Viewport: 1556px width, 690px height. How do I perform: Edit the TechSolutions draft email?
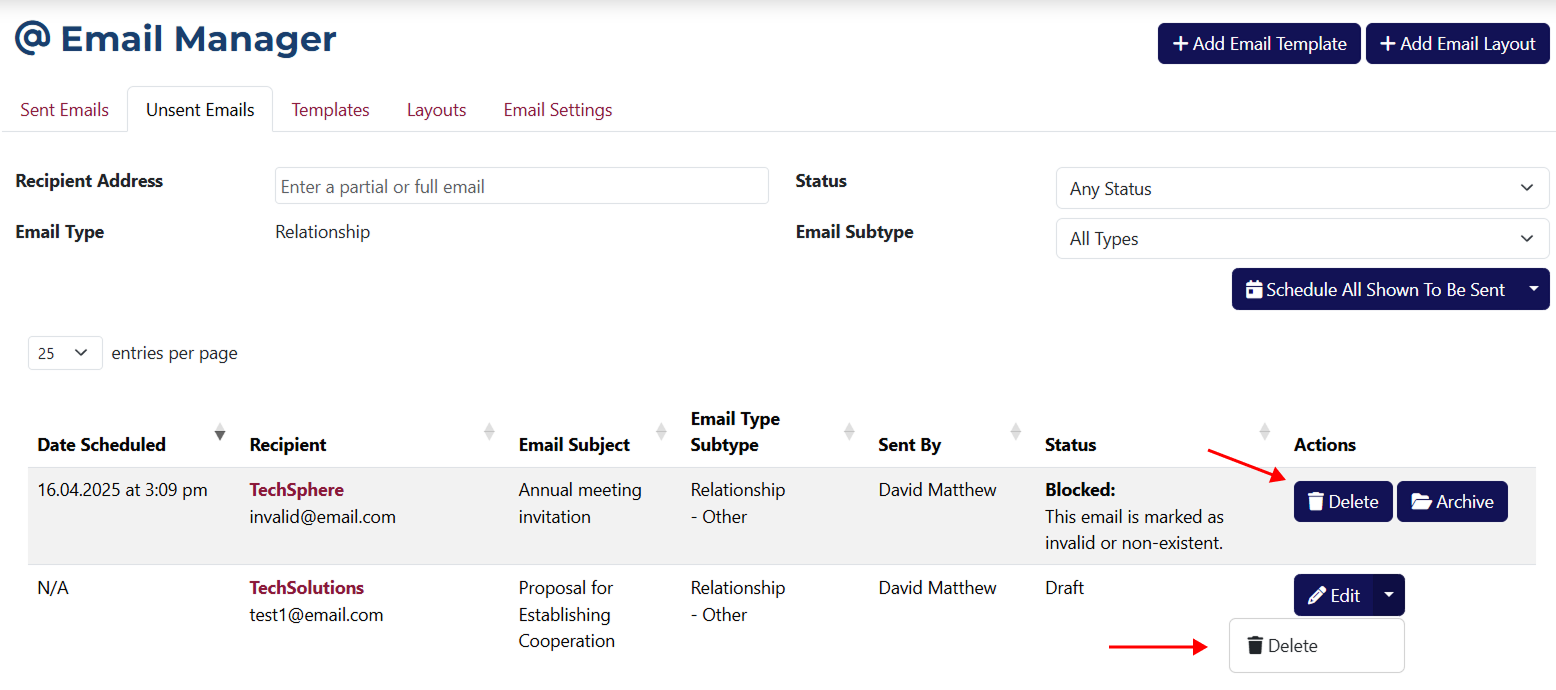(x=1334, y=596)
